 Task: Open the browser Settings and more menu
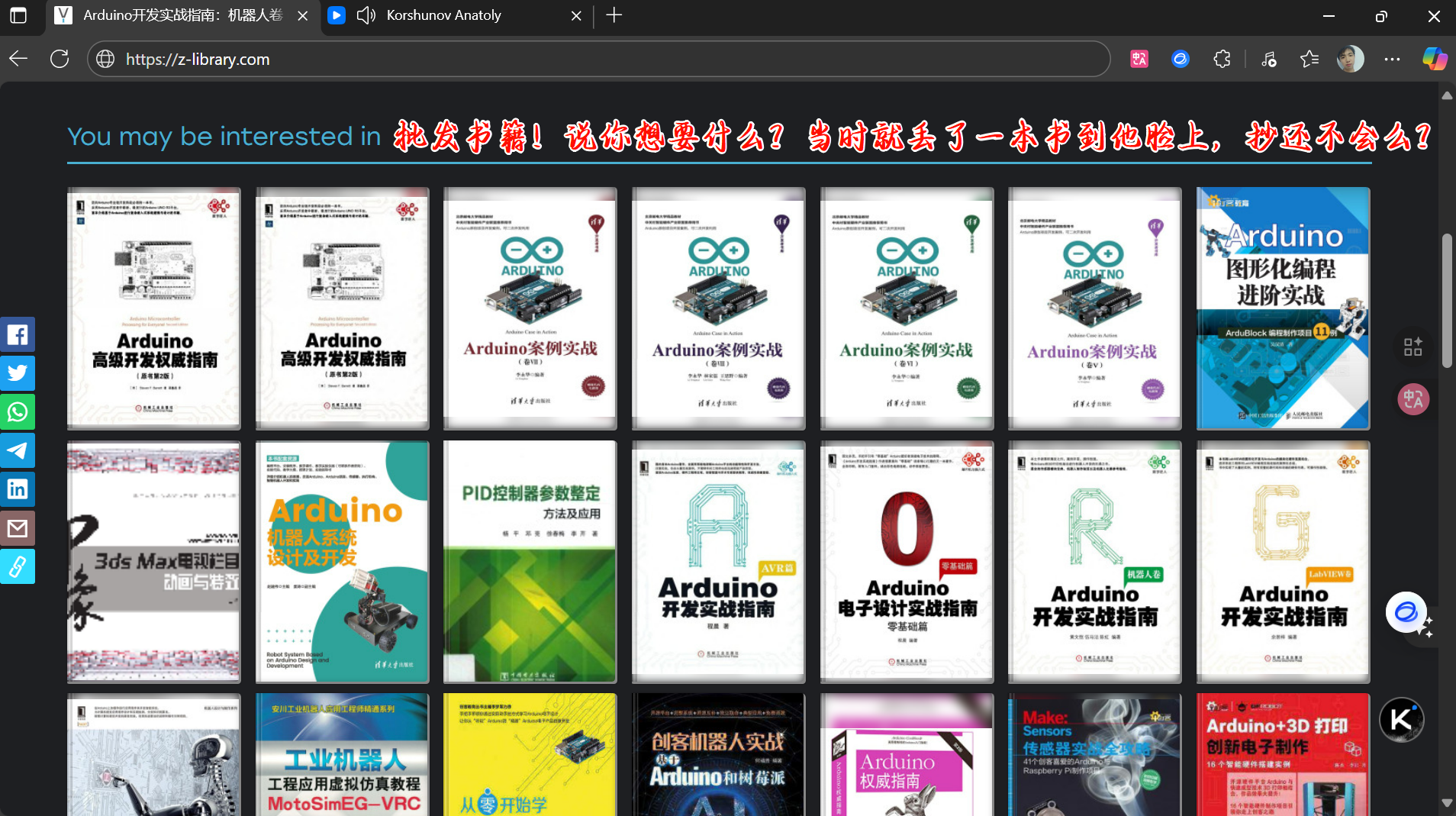[x=1392, y=59]
